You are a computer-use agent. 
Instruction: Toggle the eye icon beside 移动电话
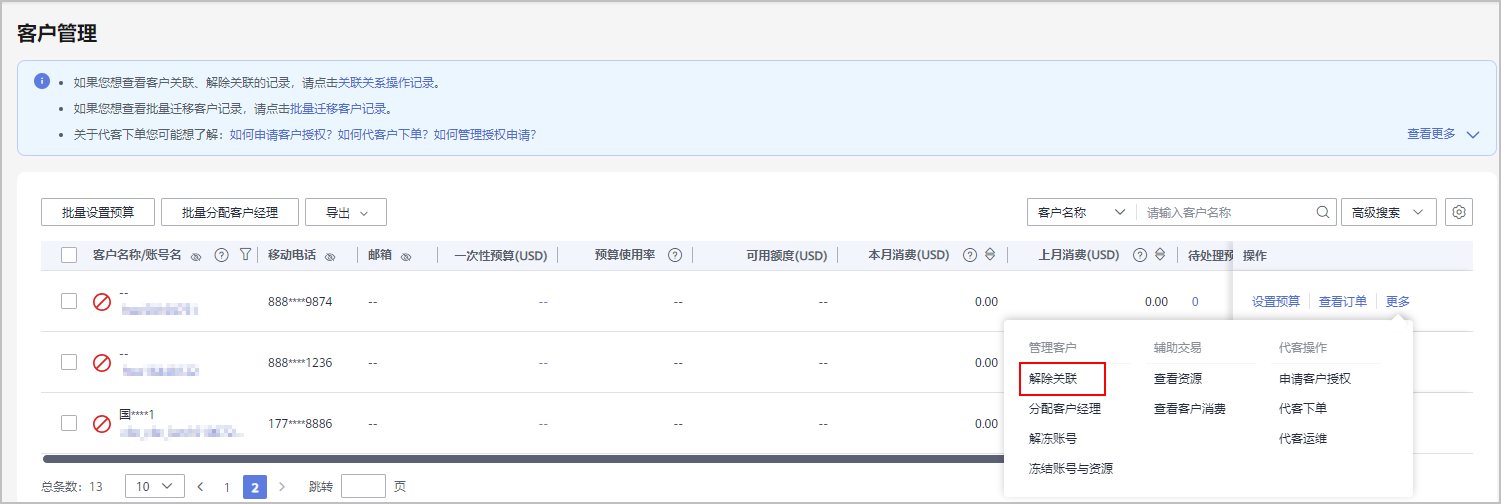coord(330,256)
